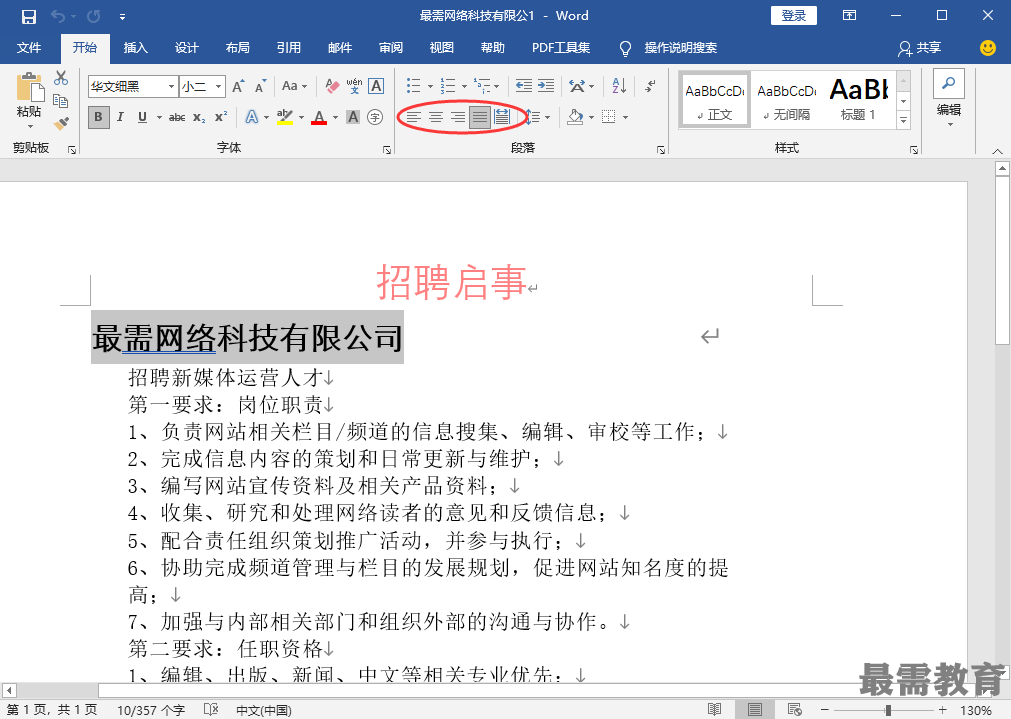
Task: Open the lightbulb Tell Me search
Action: (625, 48)
